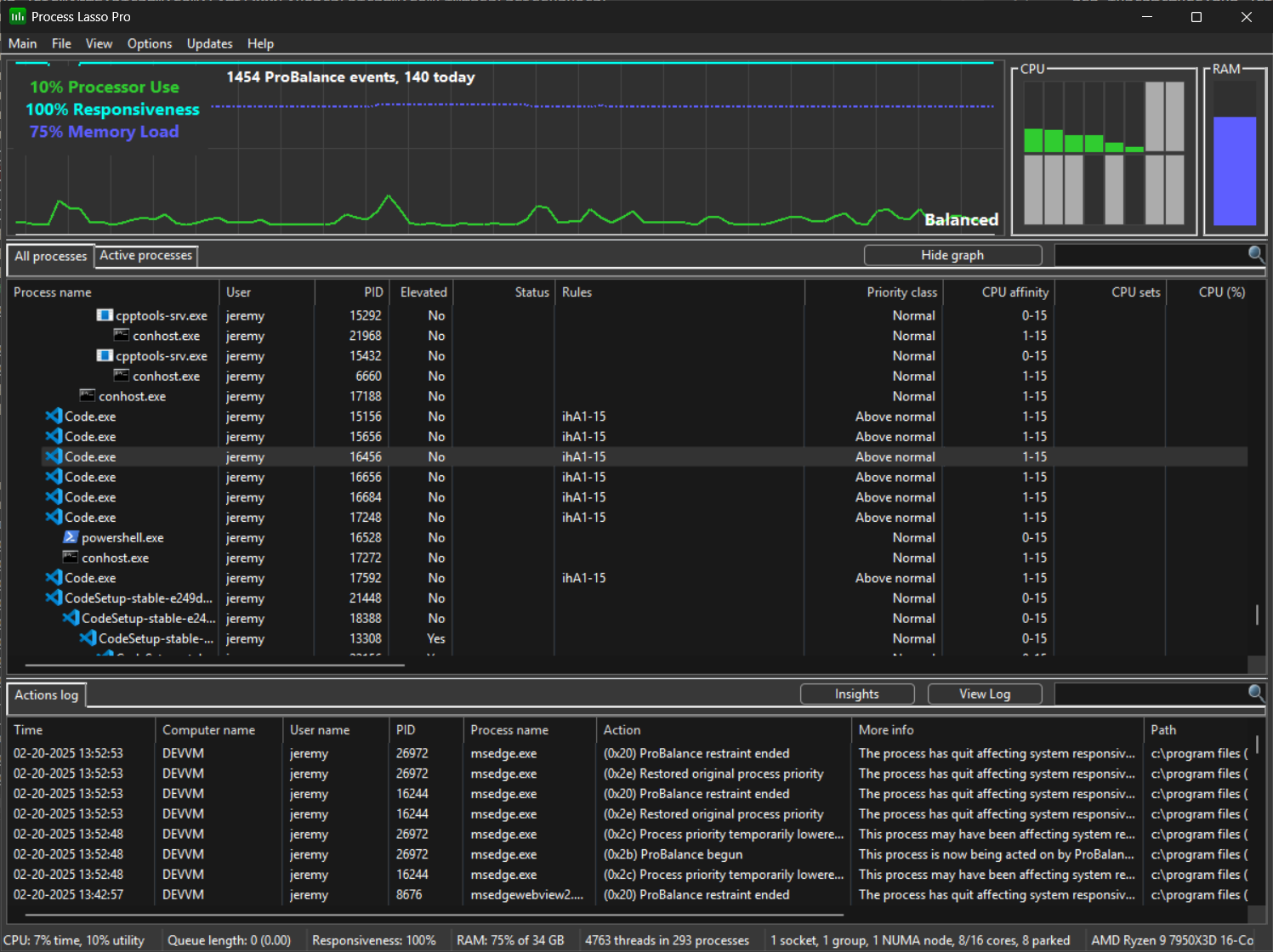Click the actions log search field
This screenshot has height=952, width=1273.
pos(1151,694)
